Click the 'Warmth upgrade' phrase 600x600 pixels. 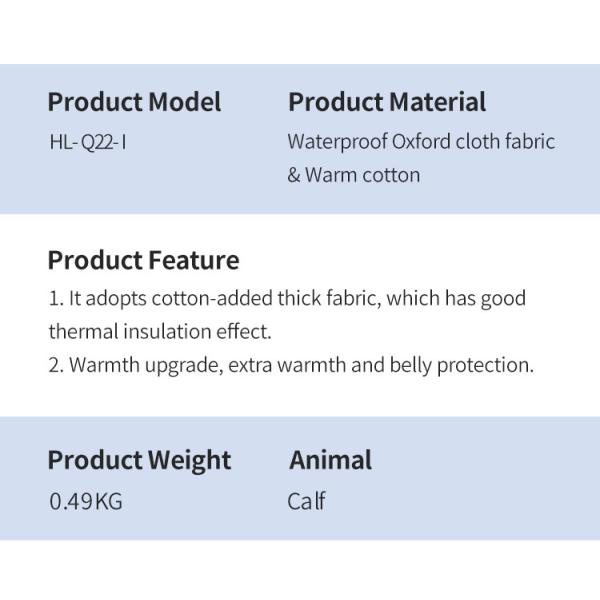coord(145,365)
